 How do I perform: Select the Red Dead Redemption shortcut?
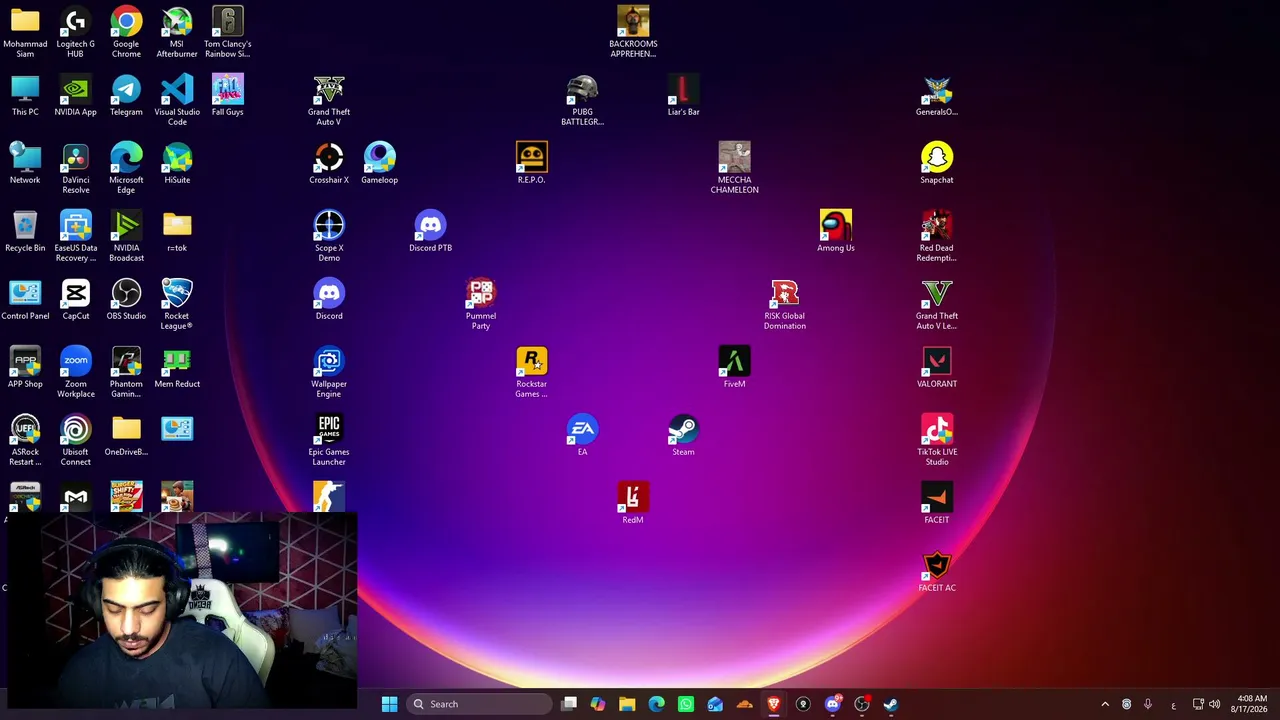click(937, 235)
